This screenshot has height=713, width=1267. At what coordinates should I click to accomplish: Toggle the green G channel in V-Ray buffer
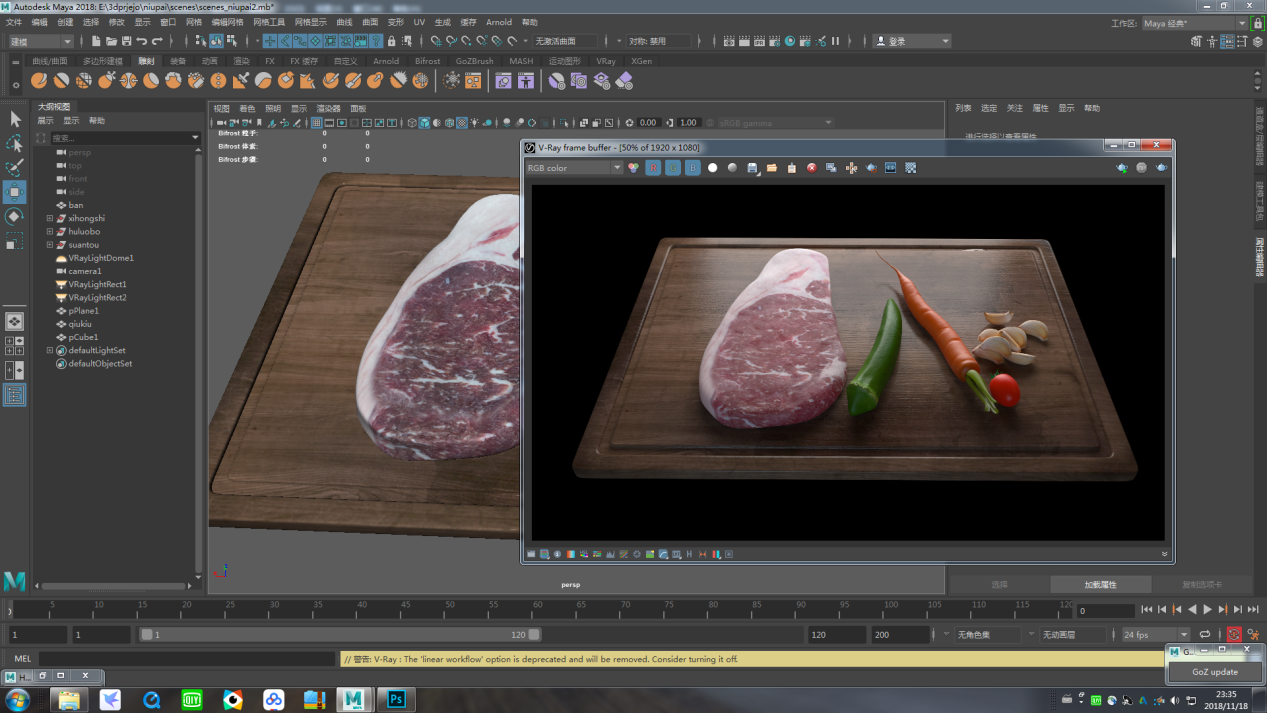[673, 168]
